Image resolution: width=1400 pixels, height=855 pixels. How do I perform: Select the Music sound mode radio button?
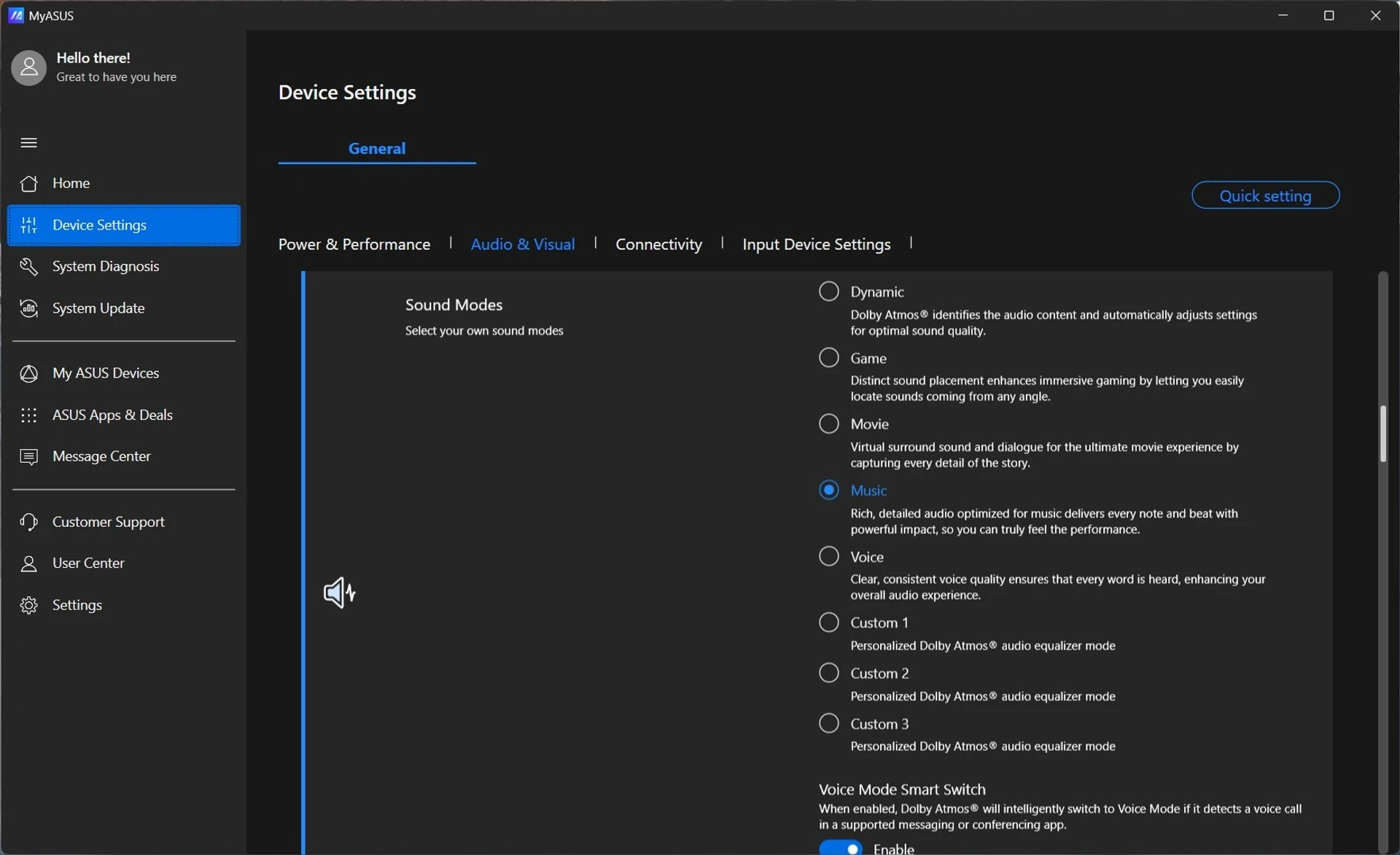(829, 490)
